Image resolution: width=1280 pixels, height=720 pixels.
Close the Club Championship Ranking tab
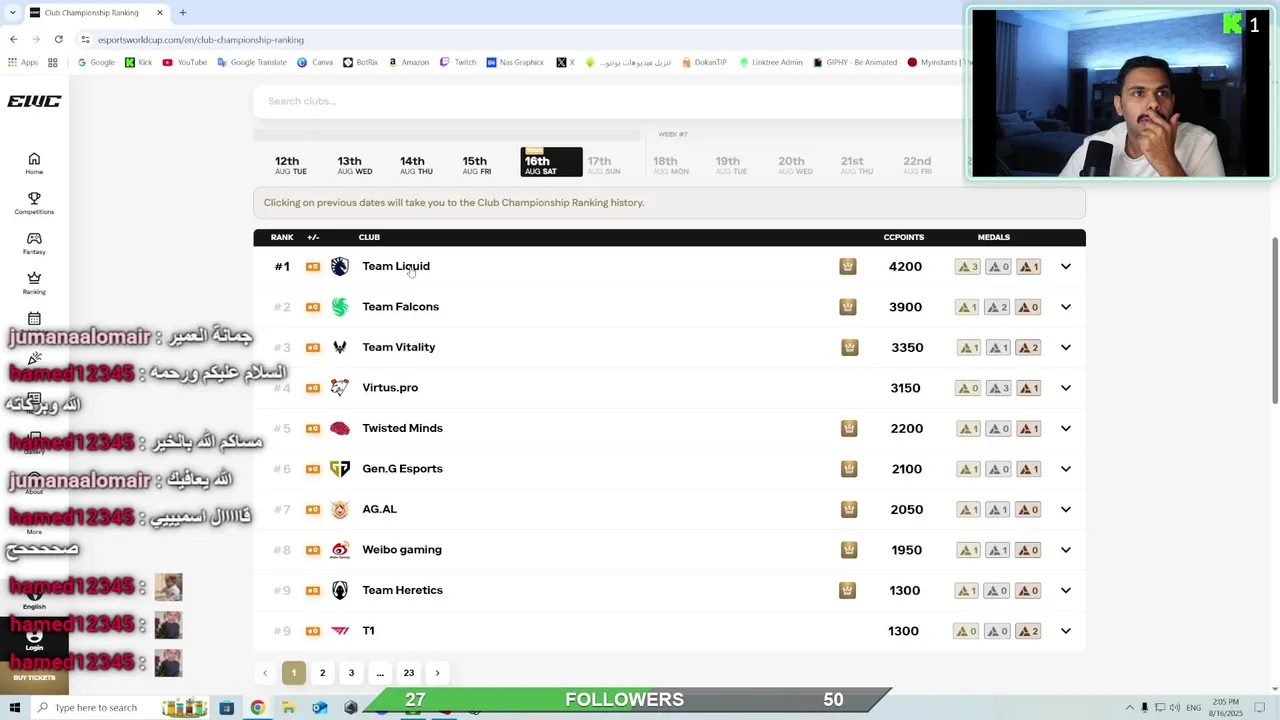[159, 12]
